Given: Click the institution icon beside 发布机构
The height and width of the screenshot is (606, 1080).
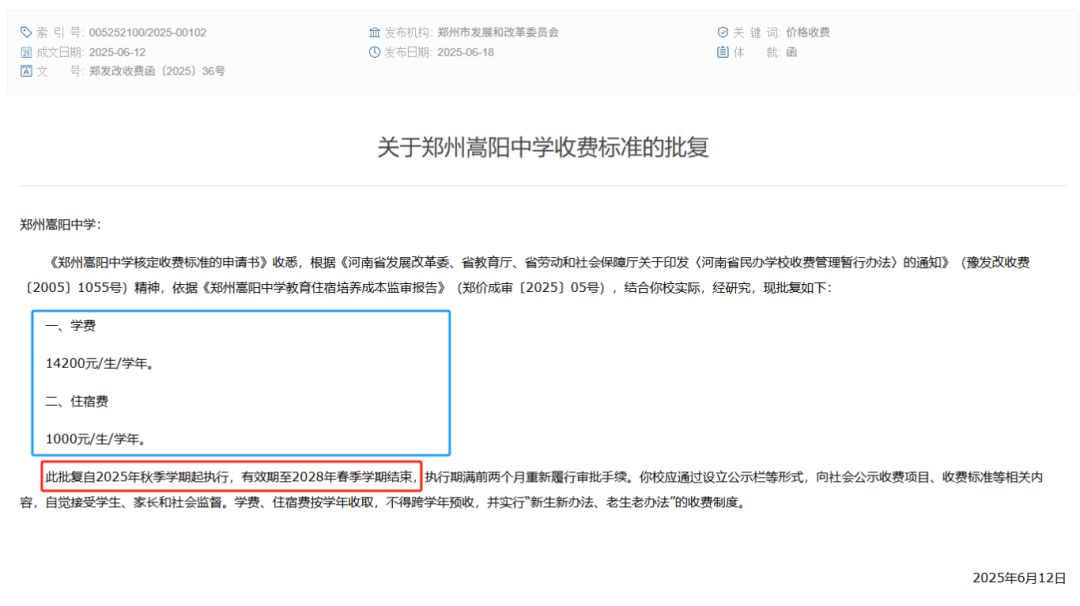Looking at the screenshot, I should tap(375, 32).
